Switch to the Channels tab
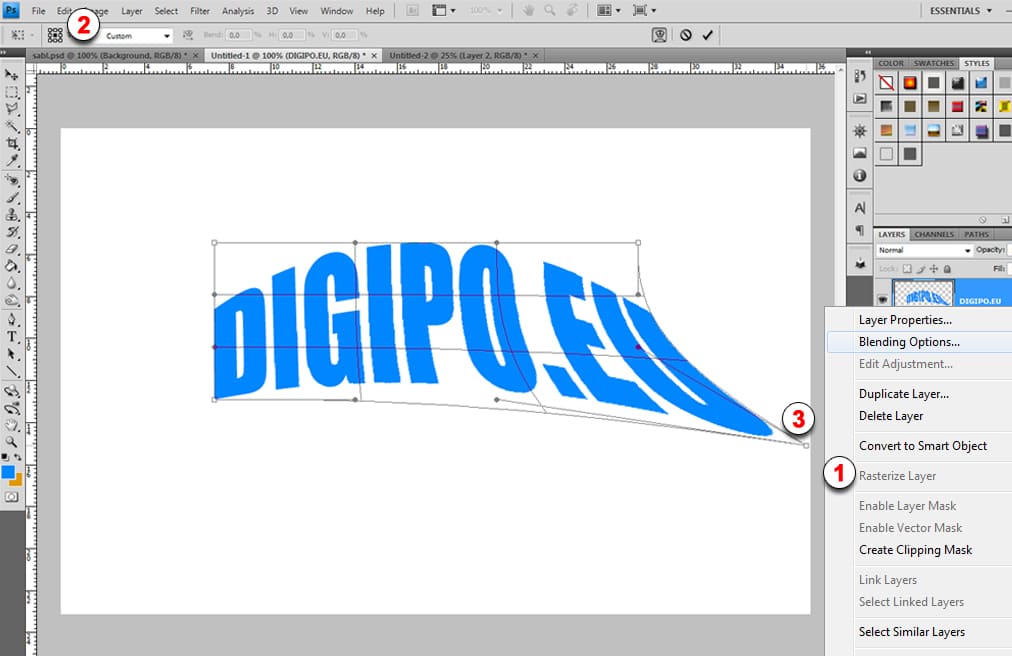The width and height of the screenshot is (1012, 656). 934,235
